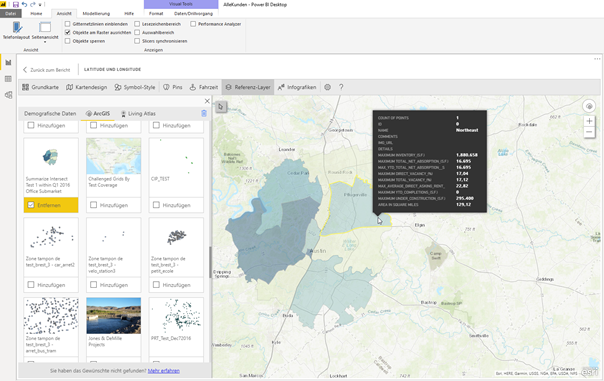604x381 pixels.
Task: Zoom in on the map
Action: [589, 121]
